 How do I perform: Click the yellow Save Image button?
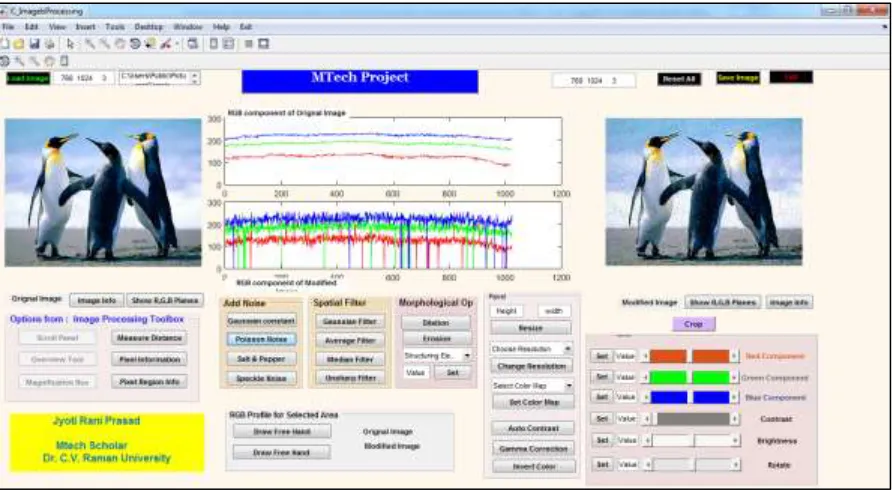click(738, 78)
